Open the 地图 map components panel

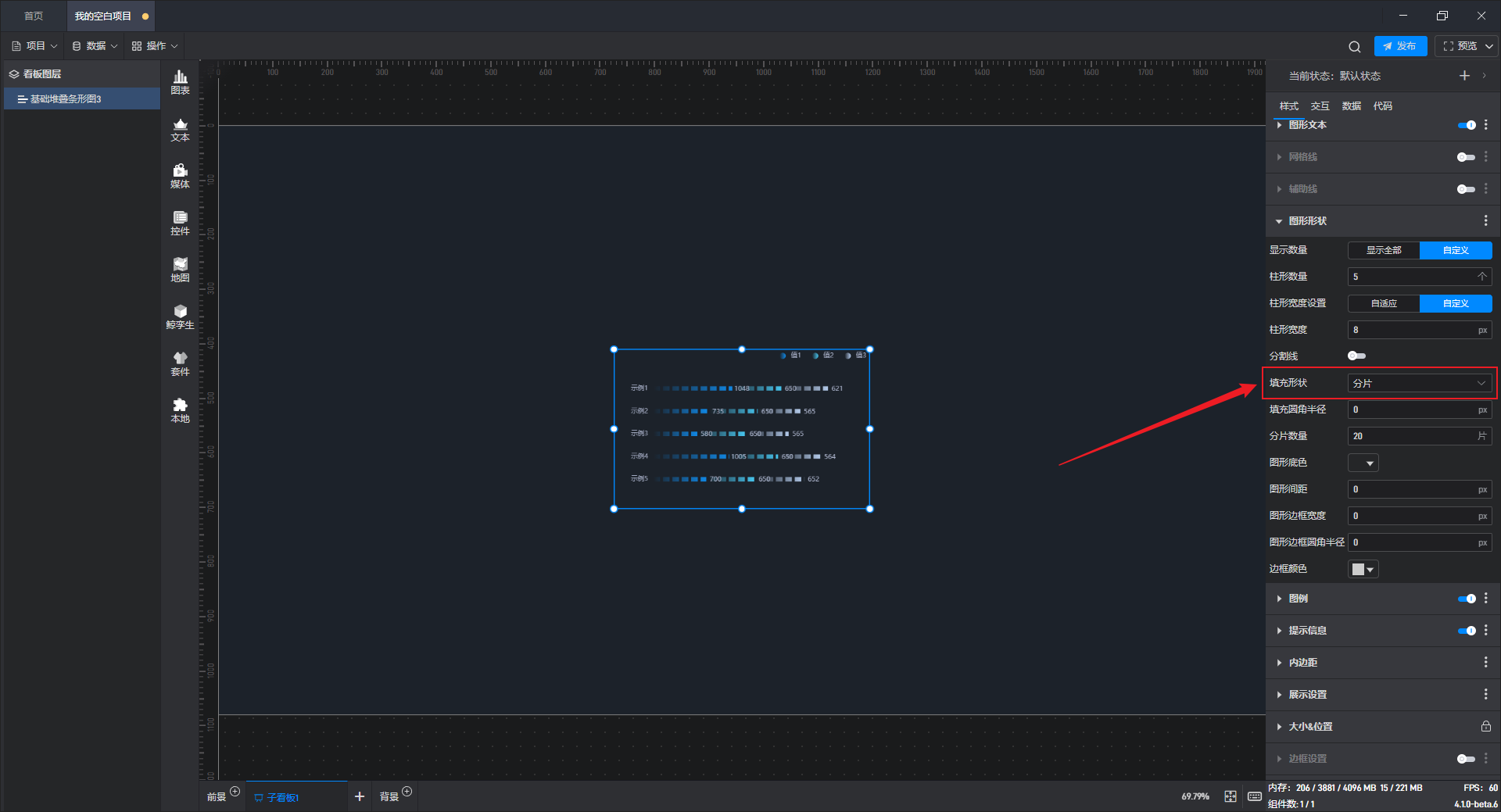tap(180, 270)
